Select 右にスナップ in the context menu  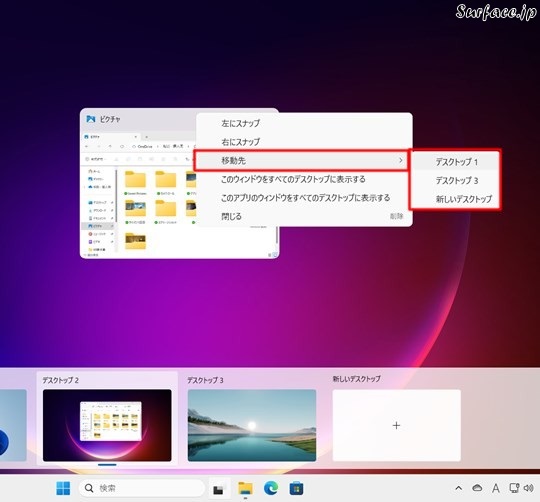[x=304, y=142]
